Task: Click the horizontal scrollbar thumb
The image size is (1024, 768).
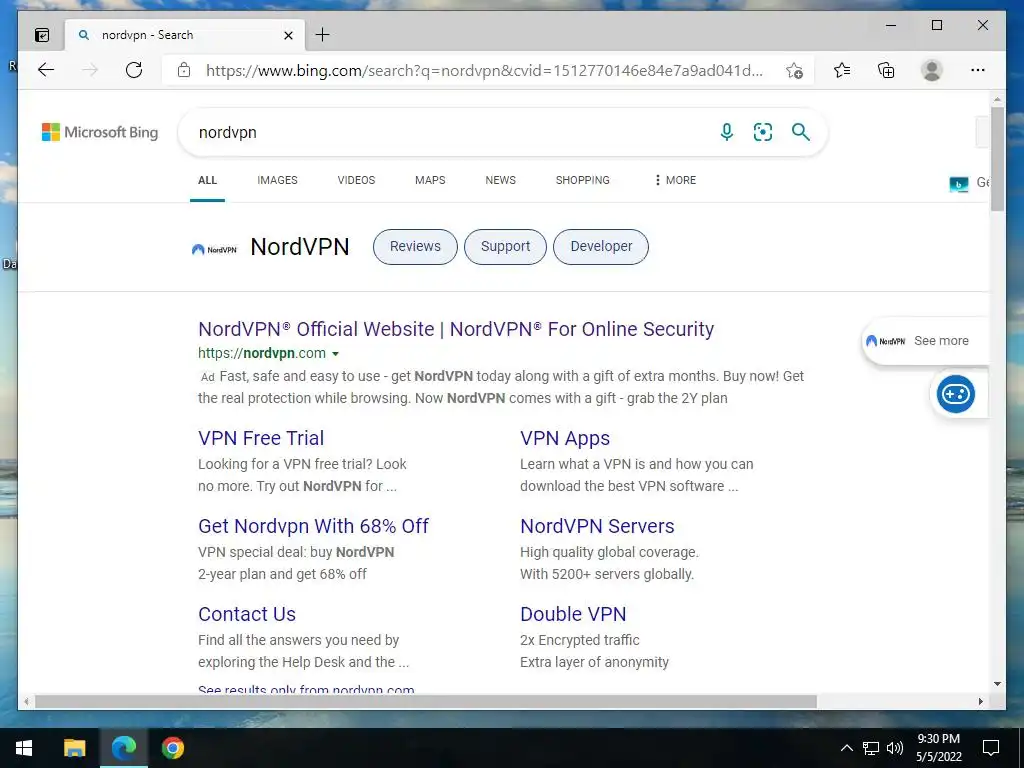Action: coord(426,701)
